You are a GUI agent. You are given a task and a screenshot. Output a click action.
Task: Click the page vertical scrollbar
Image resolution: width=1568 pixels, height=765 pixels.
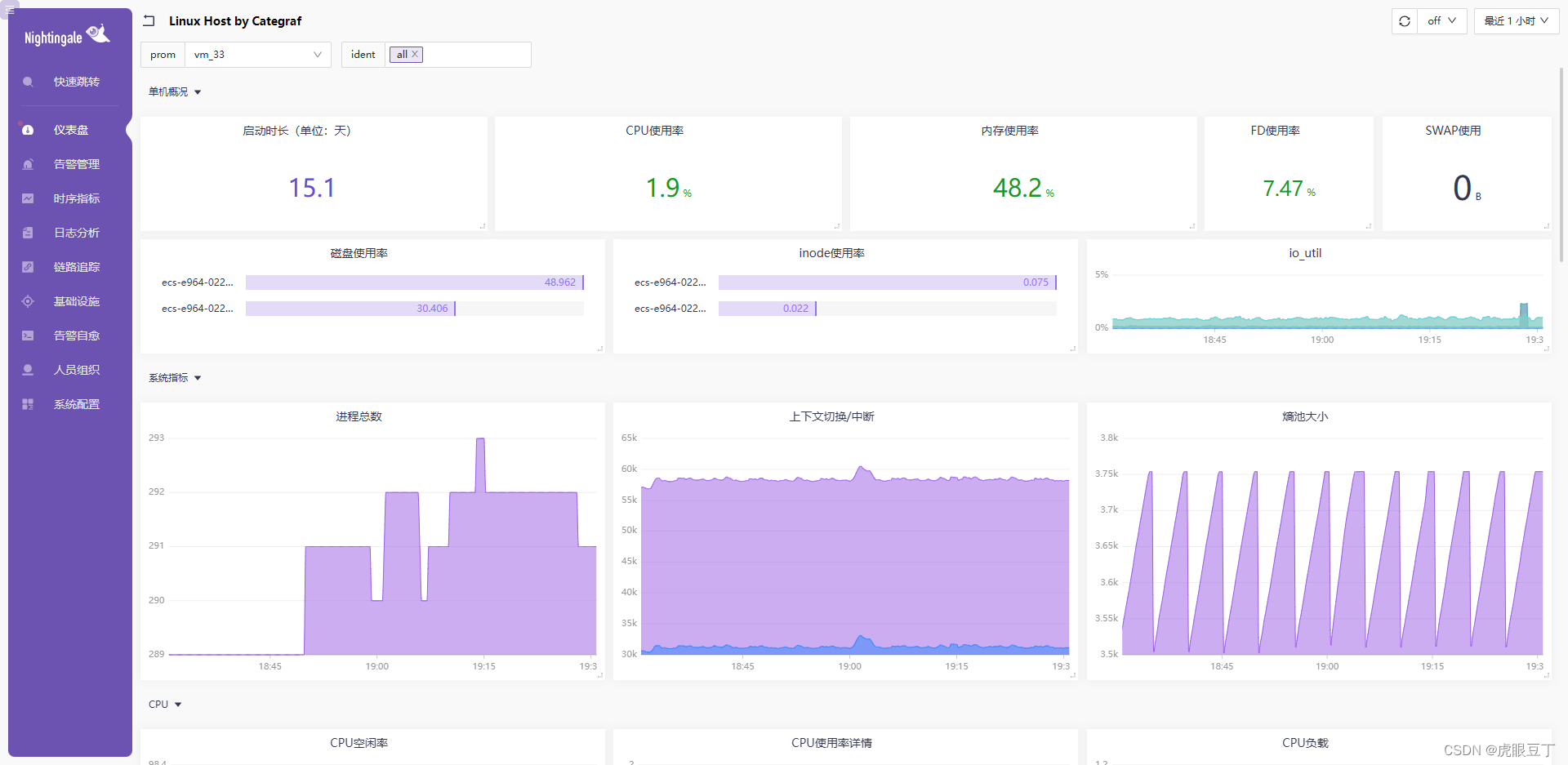pyautogui.click(x=1561, y=163)
